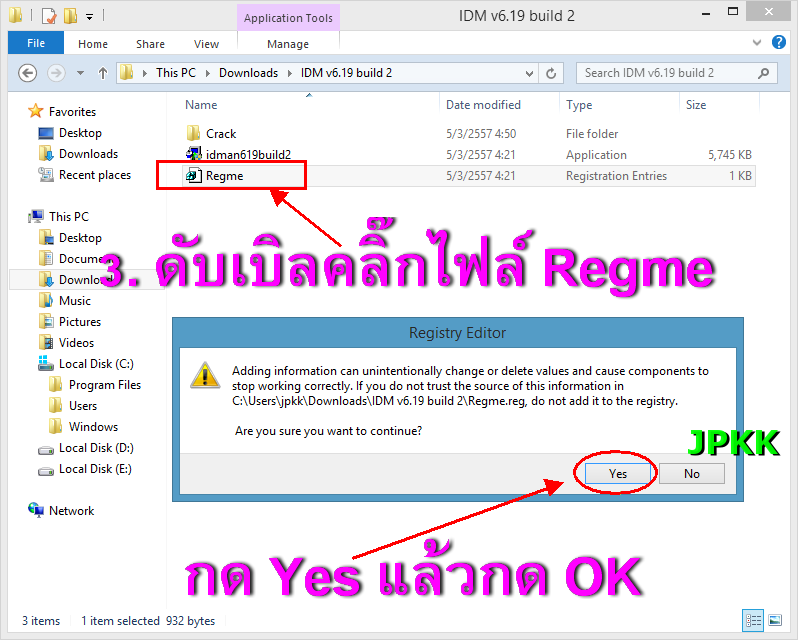Open Desktop under Favorites
The width and height of the screenshot is (798, 640).
80,133
